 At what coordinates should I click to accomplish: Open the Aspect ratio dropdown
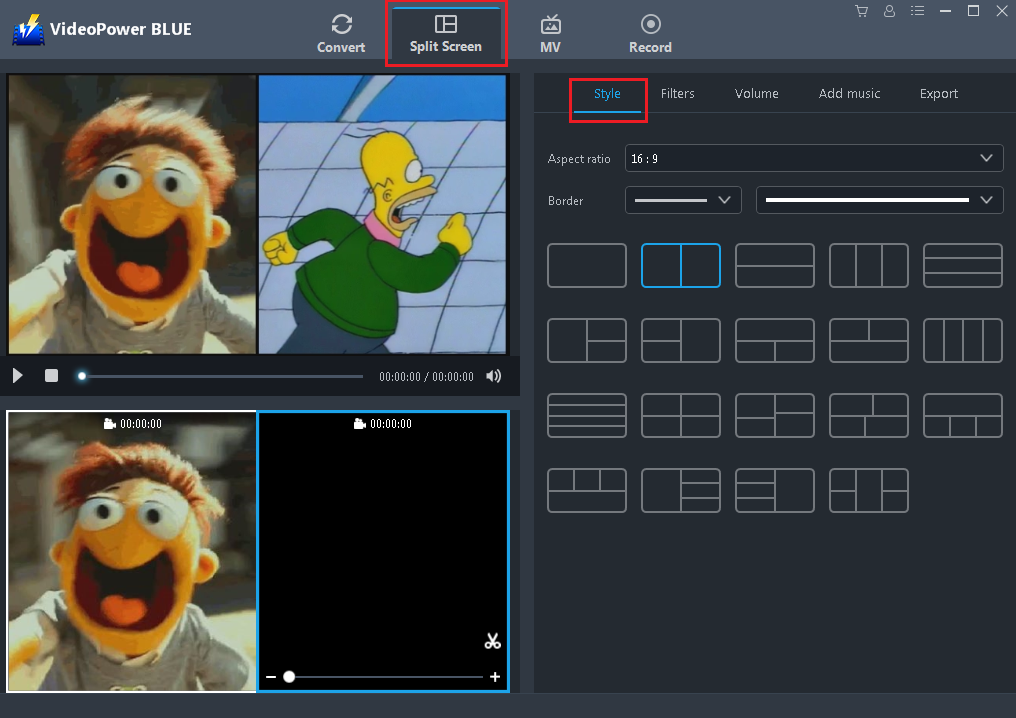point(813,158)
